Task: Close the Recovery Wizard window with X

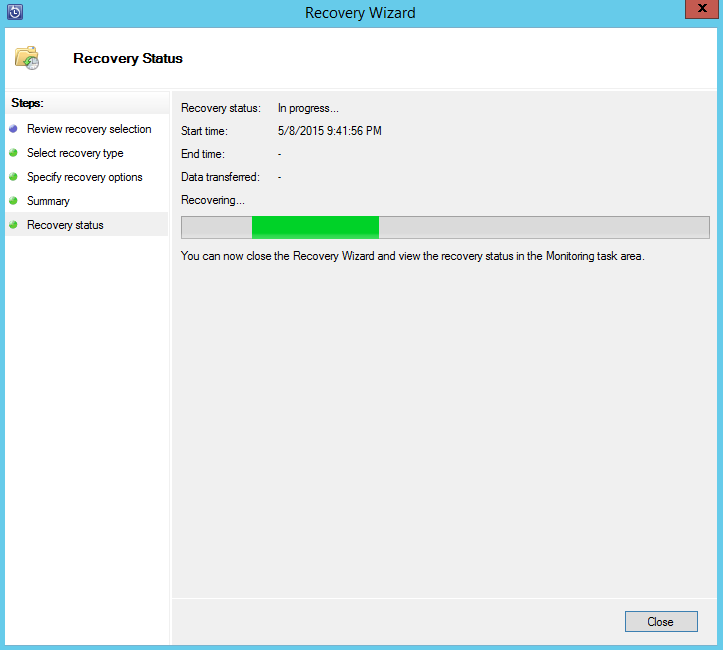Action: 701,9
